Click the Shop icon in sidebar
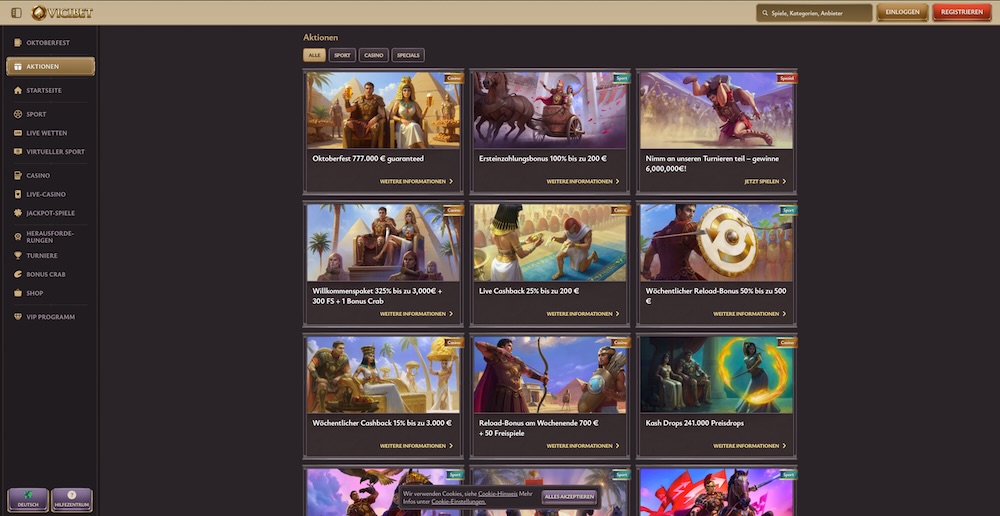The height and width of the screenshot is (516, 1000). (x=18, y=293)
